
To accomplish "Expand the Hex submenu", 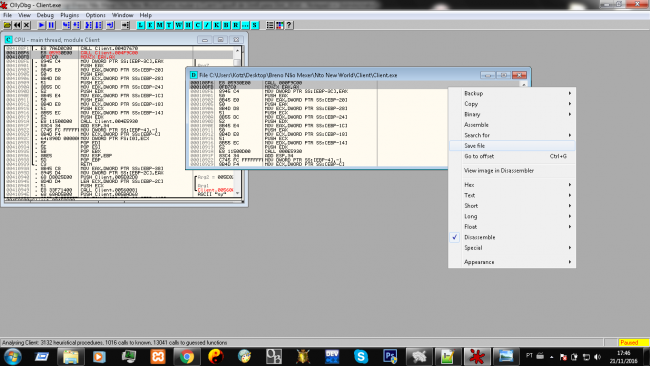I will click(x=512, y=185).
